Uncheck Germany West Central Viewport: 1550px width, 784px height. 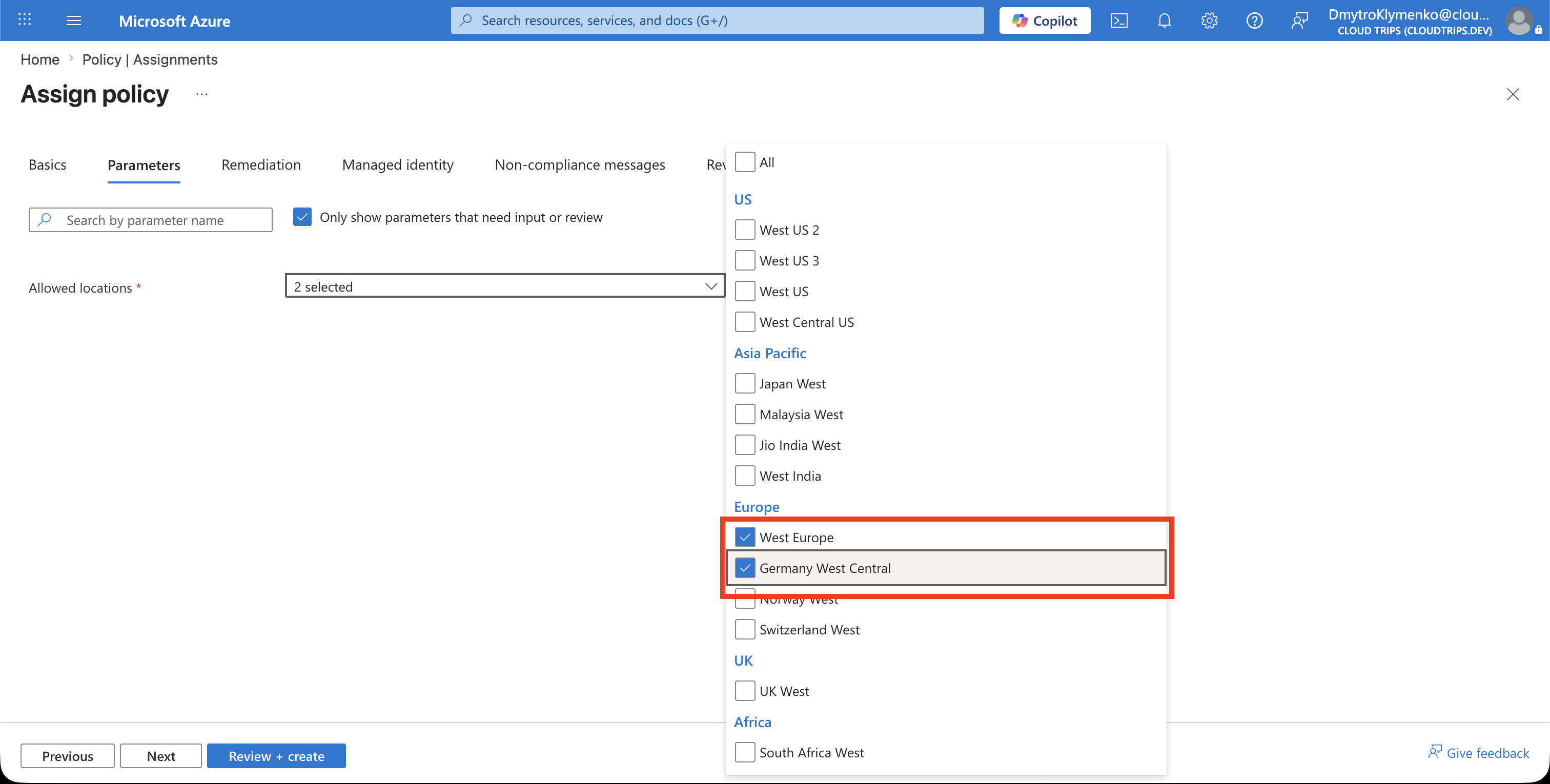[x=745, y=567]
